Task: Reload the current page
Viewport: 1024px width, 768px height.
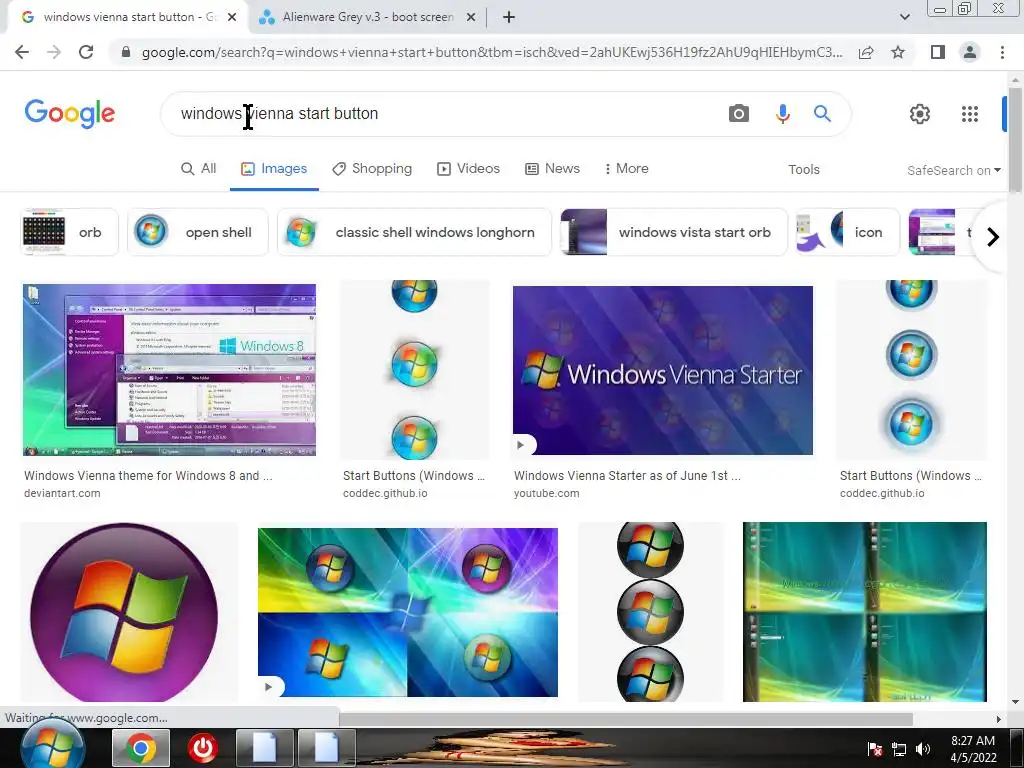Action: pos(86,52)
